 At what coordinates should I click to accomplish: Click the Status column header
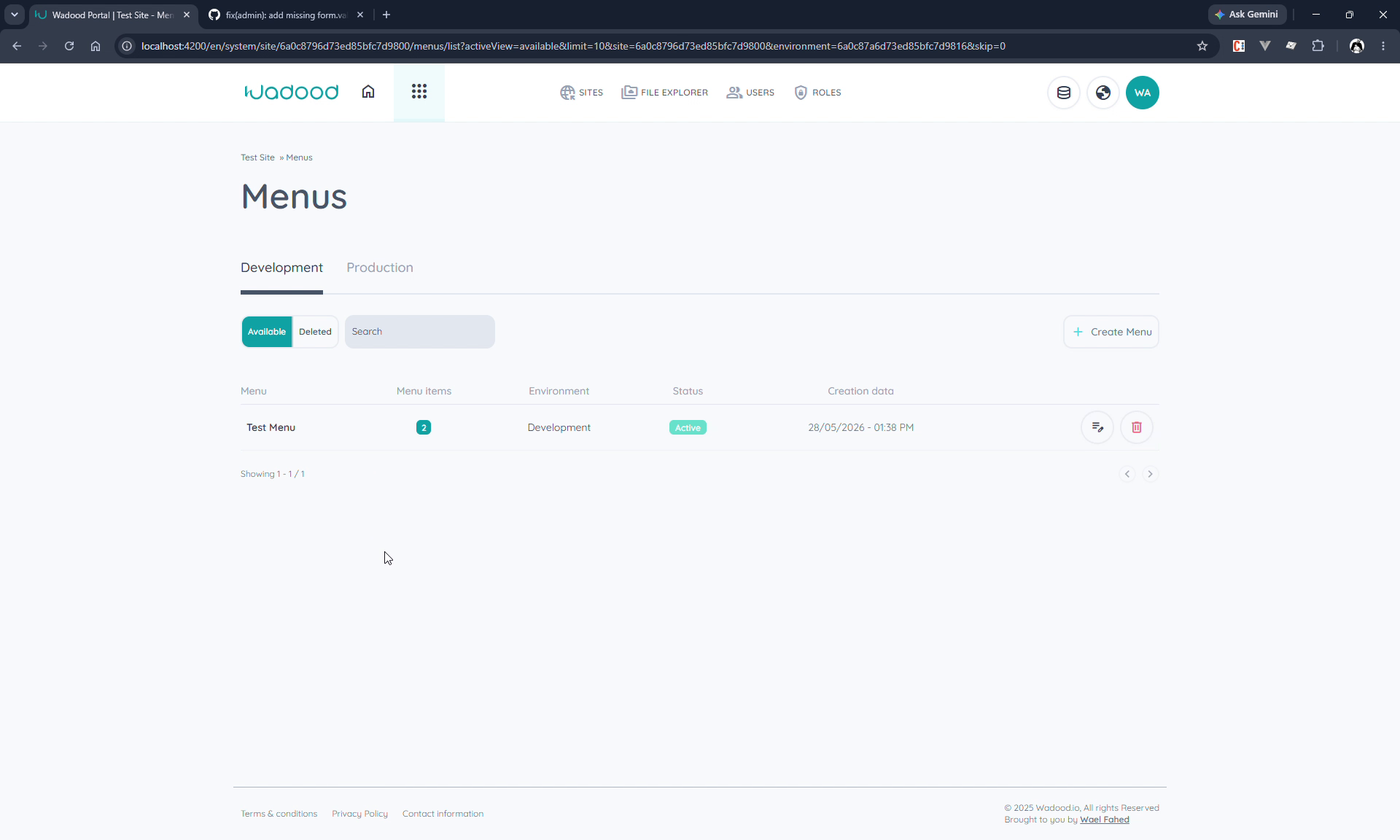pyautogui.click(x=688, y=391)
